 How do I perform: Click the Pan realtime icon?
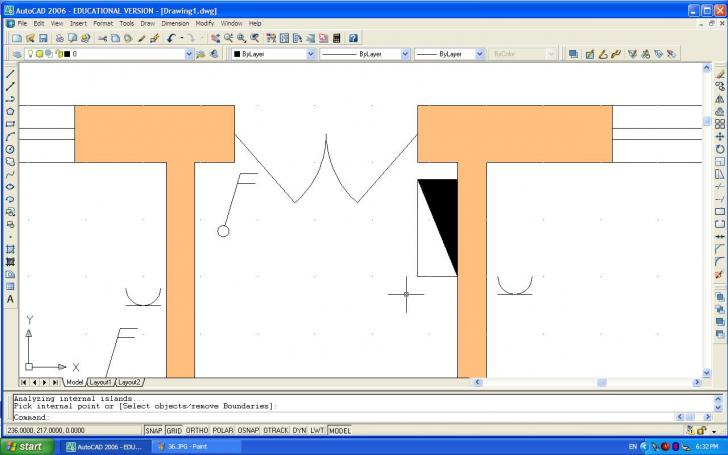click(215, 38)
